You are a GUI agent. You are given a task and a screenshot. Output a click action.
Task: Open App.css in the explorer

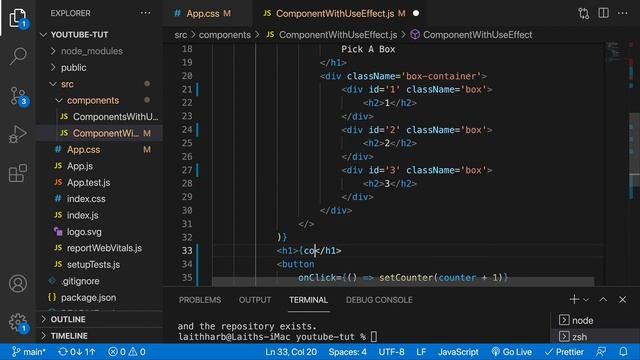click(99, 150)
